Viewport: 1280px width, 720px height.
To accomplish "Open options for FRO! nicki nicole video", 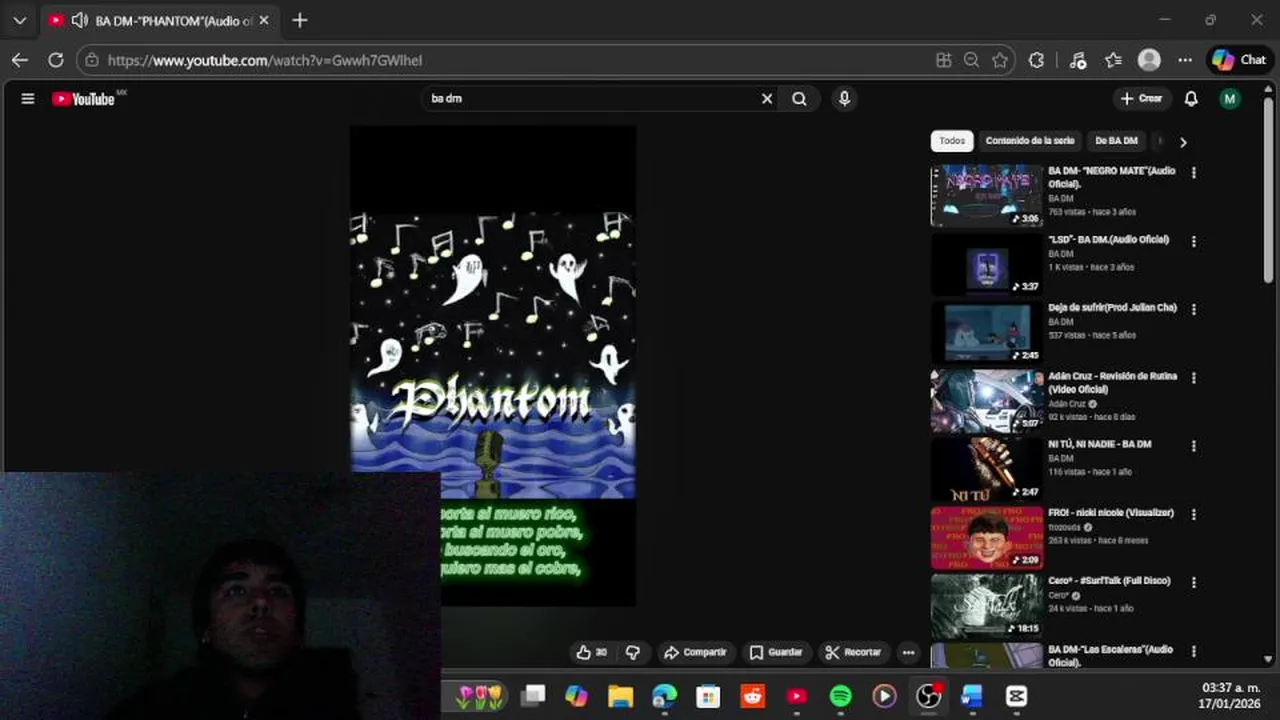I will pyautogui.click(x=1193, y=514).
